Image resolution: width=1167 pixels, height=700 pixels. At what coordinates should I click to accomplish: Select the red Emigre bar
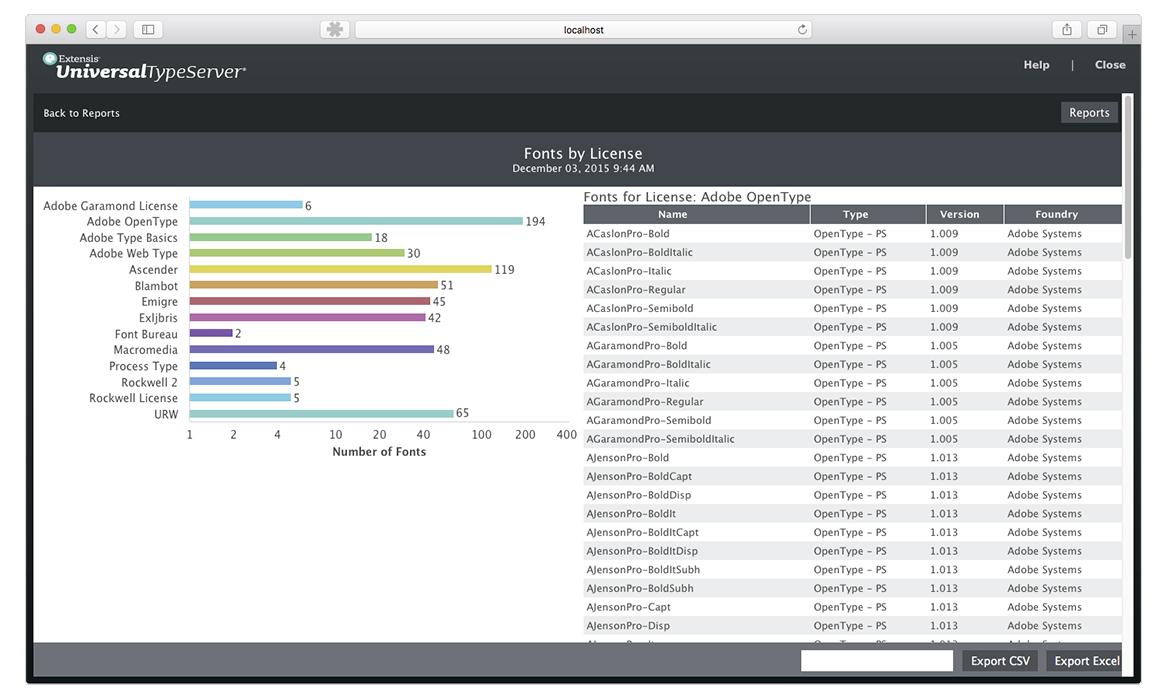(310, 301)
